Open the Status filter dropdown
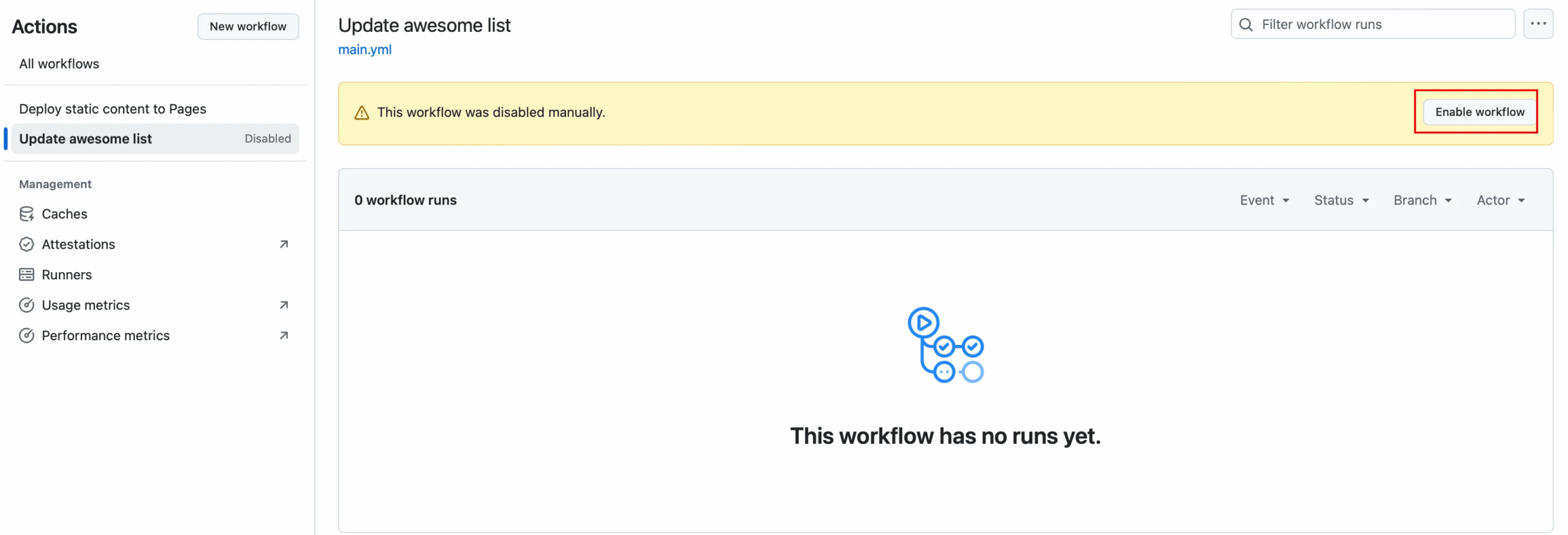Viewport: 1568px width, 535px height. pos(1341,200)
